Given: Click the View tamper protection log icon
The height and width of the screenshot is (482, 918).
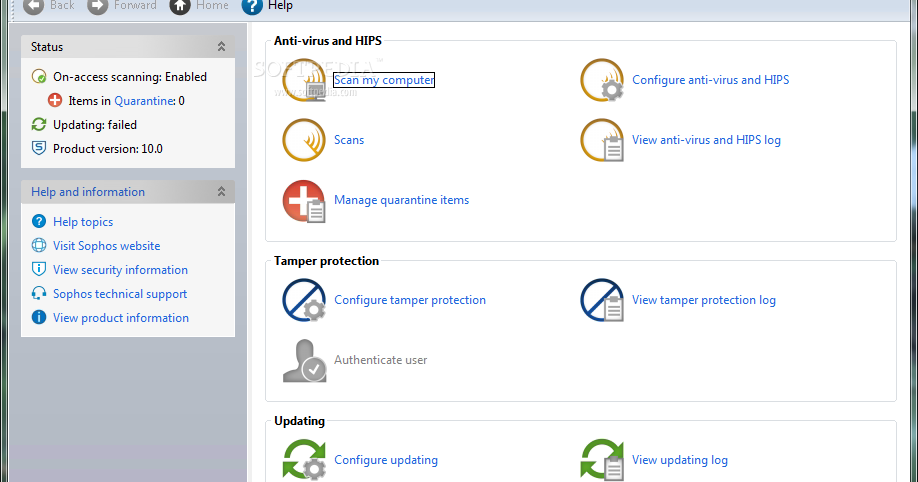Looking at the screenshot, I should click(x=602, y=300).
